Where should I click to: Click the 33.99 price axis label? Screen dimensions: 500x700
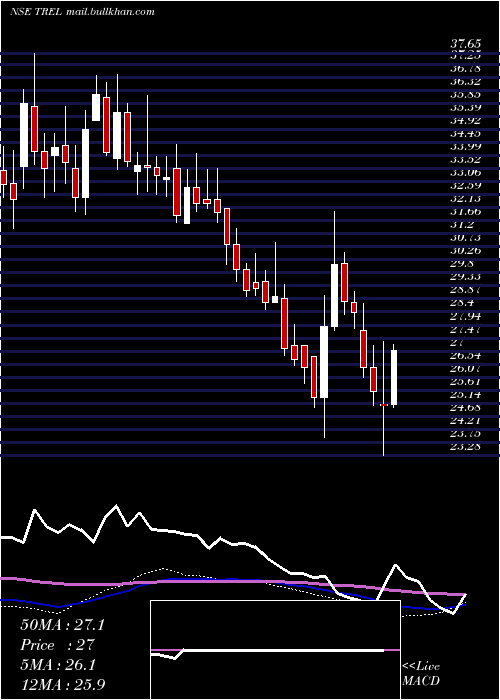coord(465,146)
